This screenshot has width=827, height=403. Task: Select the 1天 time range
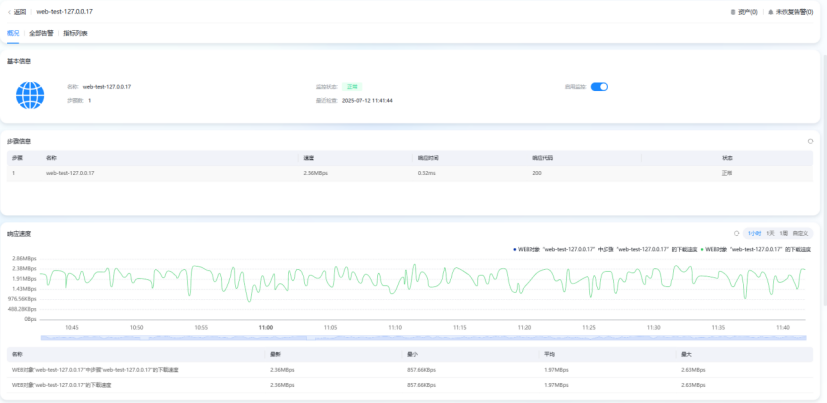tap(771, 233)
